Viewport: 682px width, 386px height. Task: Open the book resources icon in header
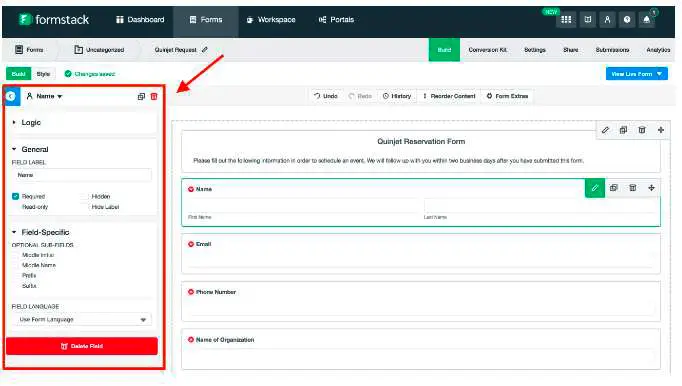(x=588, y=20)
